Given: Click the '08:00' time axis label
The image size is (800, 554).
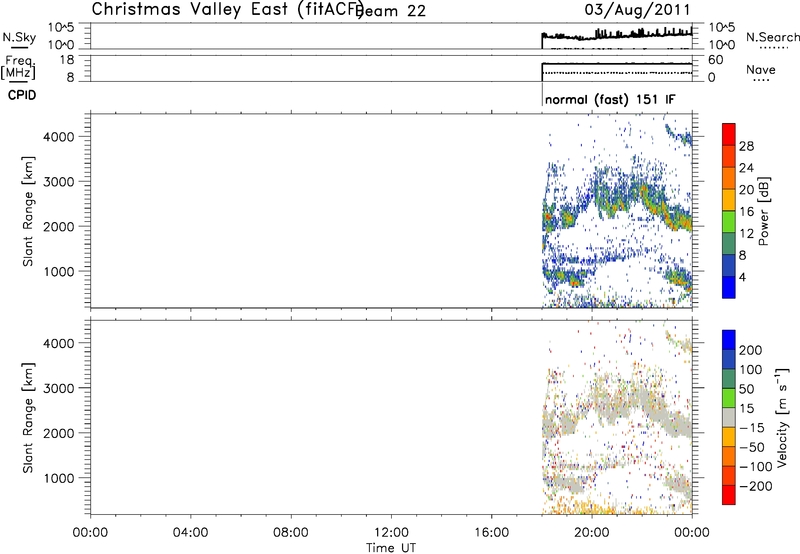Looking at the screenshot, I should 291,533.
